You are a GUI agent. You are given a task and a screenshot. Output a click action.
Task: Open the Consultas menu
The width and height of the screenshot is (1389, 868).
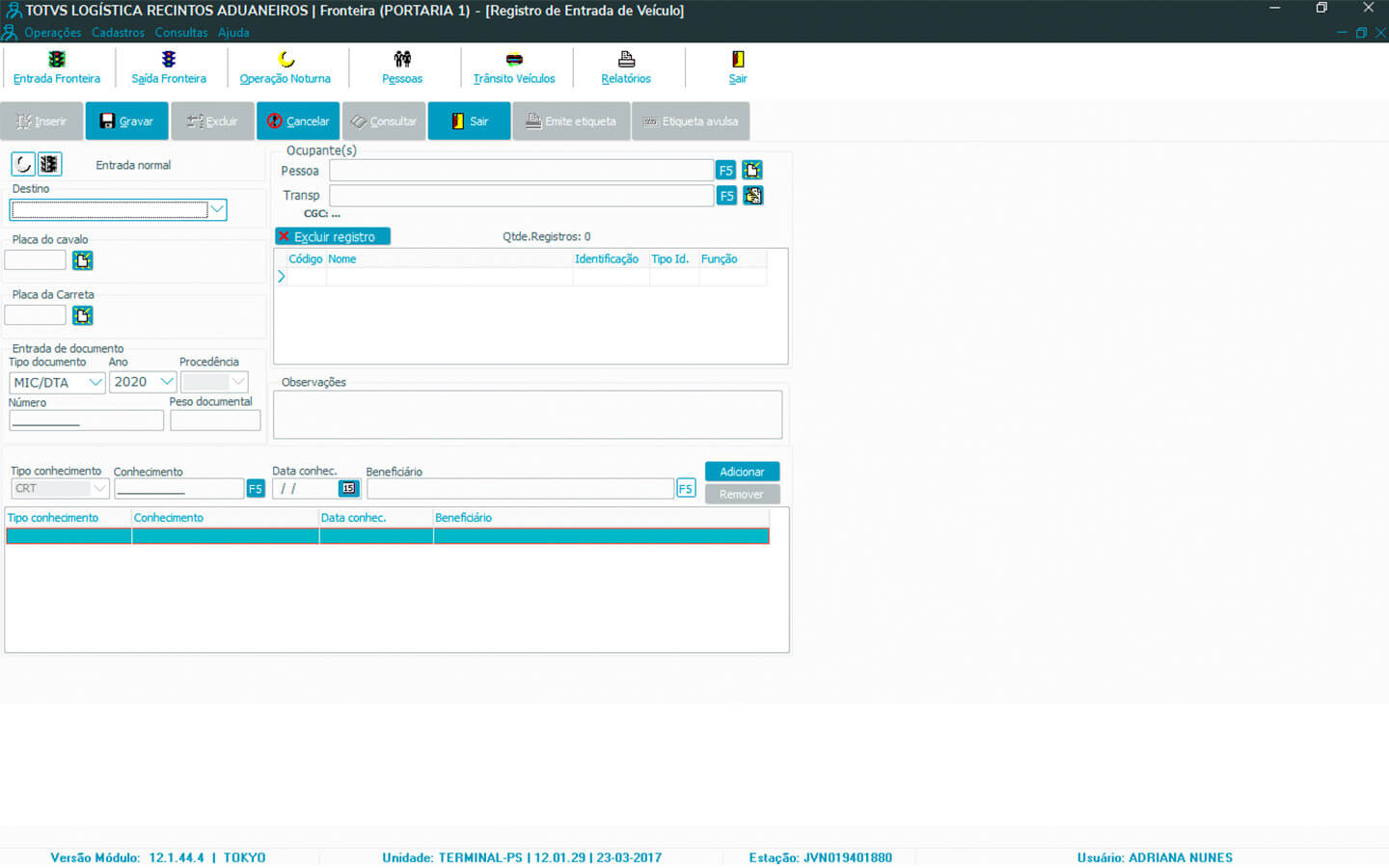(x=180, y=33)
